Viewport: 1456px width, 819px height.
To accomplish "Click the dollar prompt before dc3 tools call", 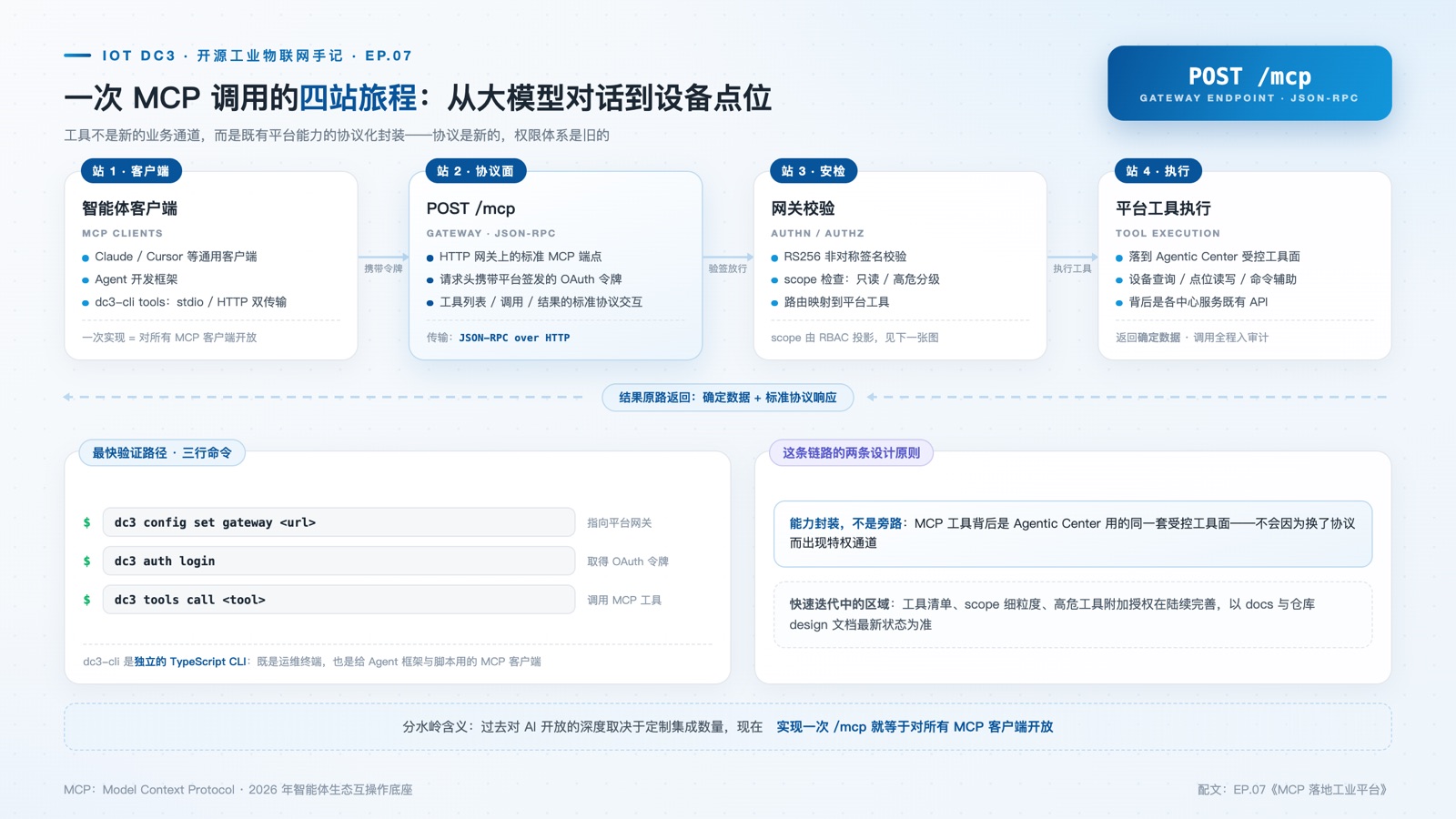I will point(86,600).
